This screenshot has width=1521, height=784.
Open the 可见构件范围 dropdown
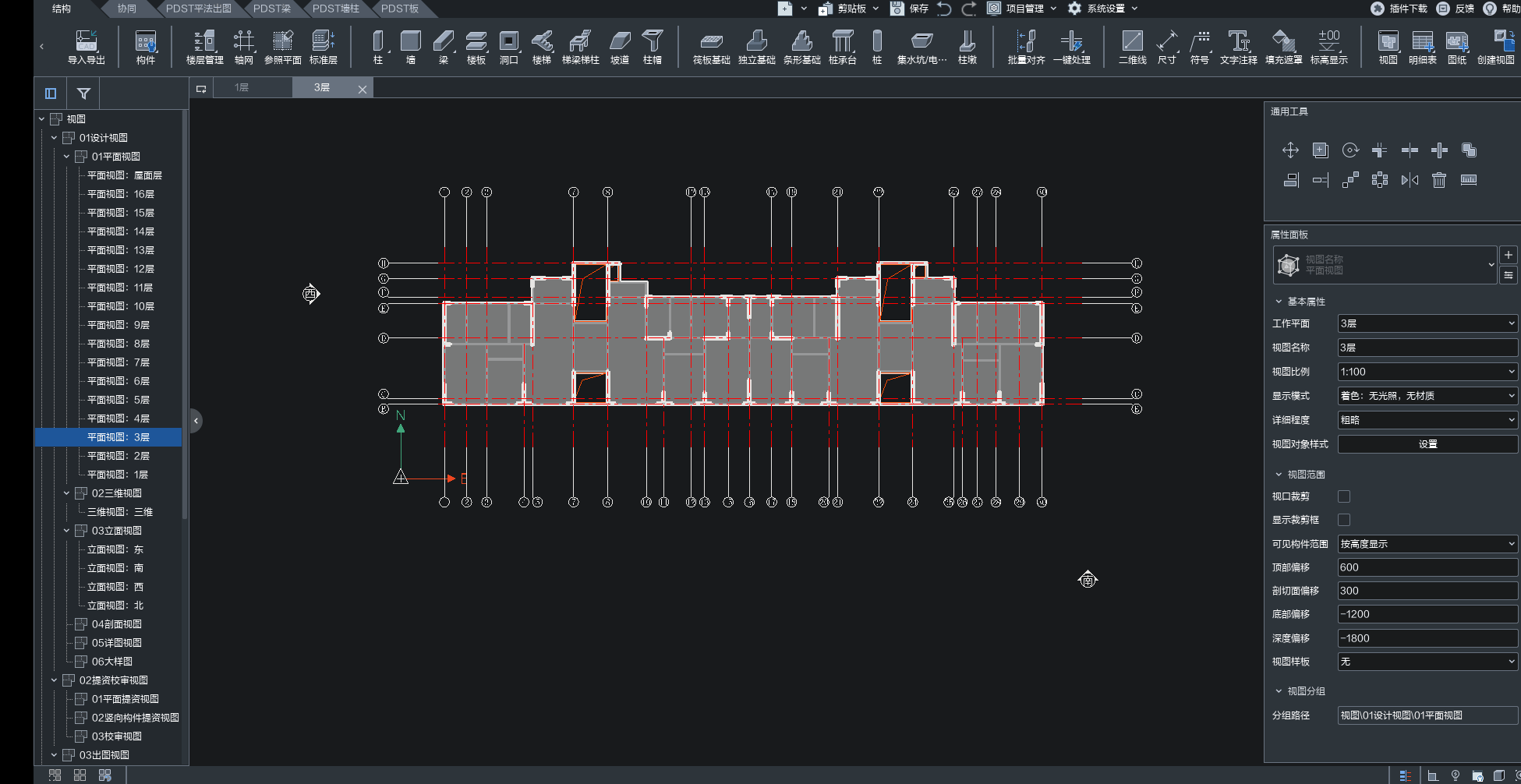point(1427,544)
